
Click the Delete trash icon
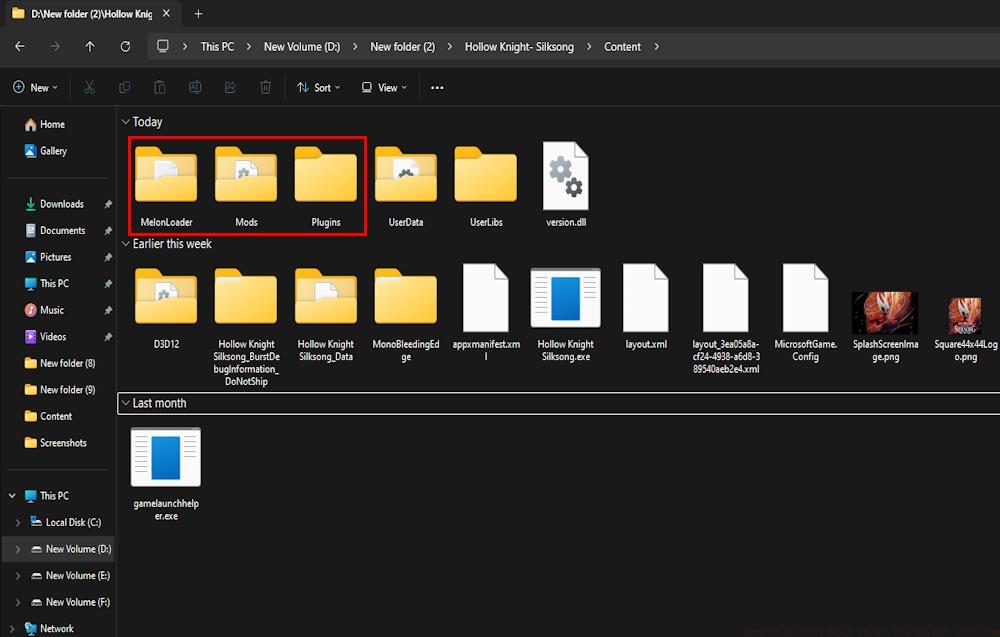point(265,87)
